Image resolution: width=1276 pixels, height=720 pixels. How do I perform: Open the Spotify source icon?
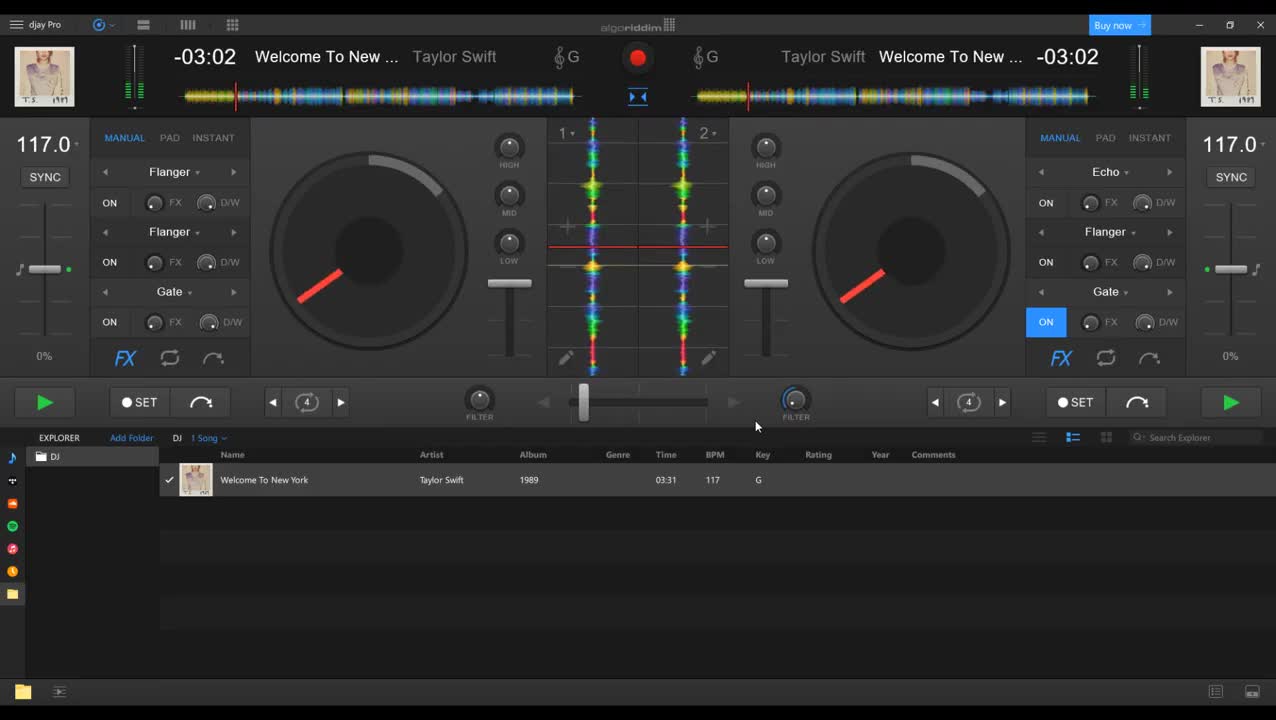(13, 526)
